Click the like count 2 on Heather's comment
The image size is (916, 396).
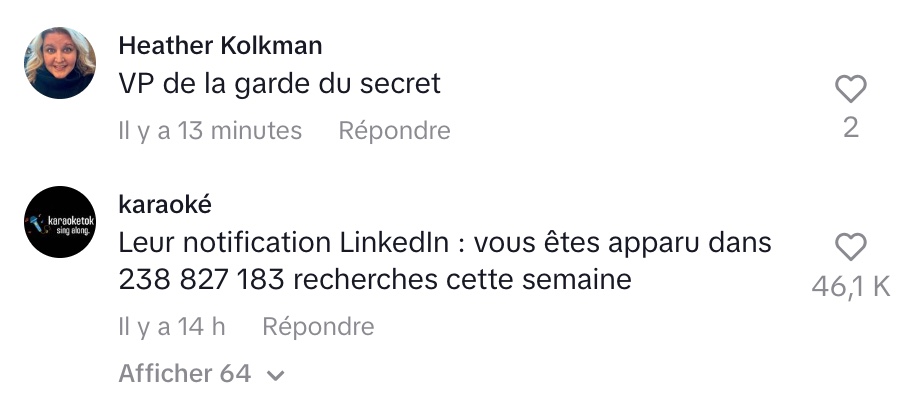tap(851, 127)
